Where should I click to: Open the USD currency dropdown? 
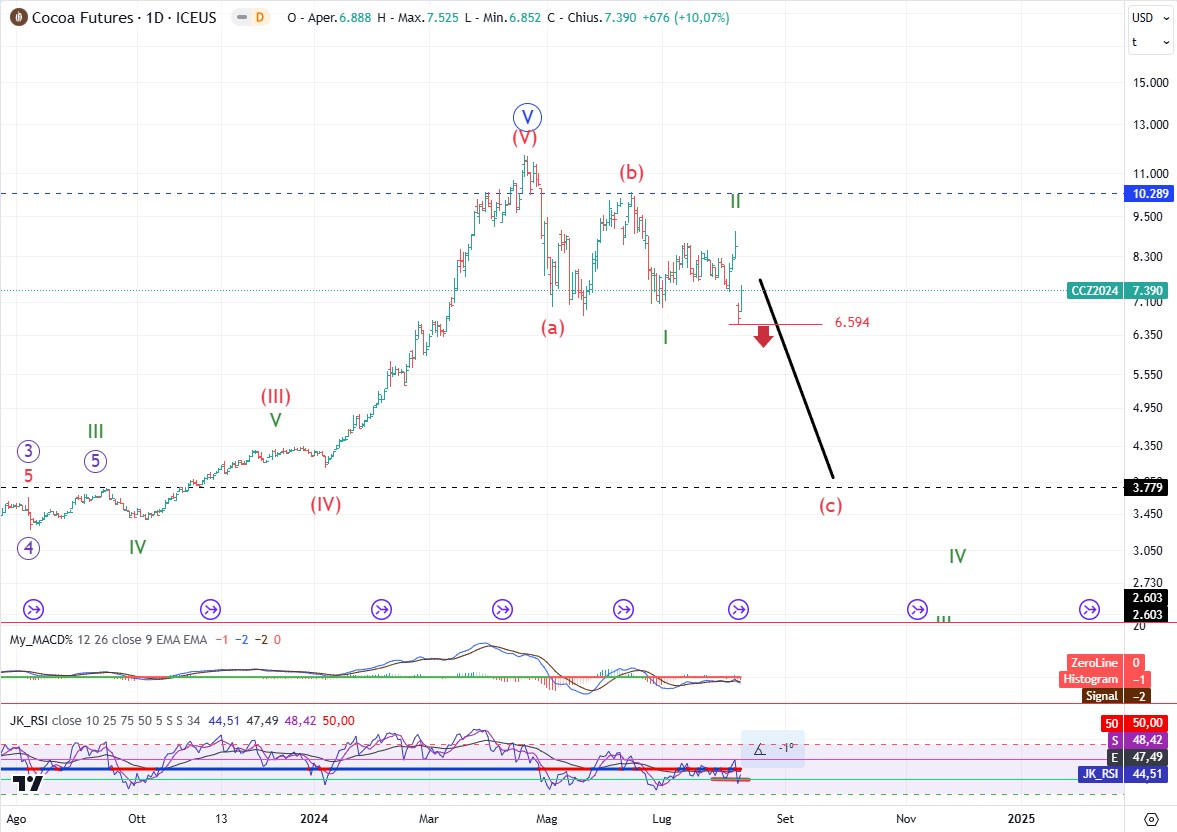pos(1150,17)
